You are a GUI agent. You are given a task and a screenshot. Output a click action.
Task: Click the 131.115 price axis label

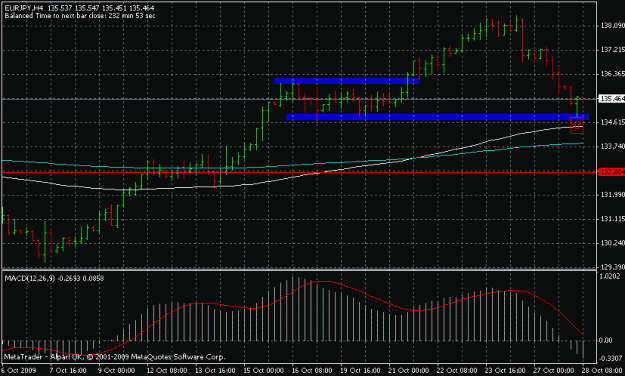[x=613, y=219]
